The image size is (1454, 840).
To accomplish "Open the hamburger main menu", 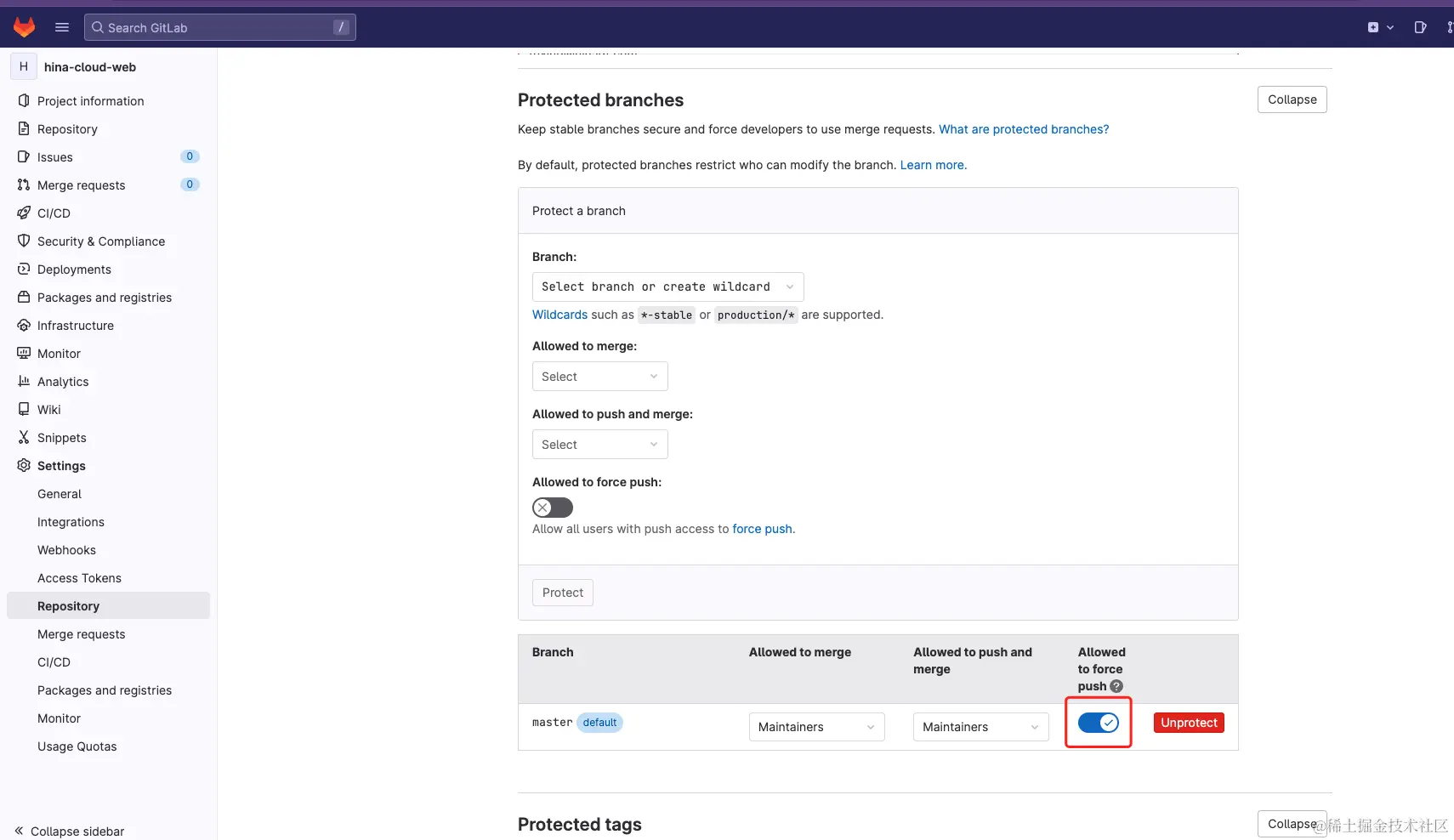I will (62, 27).
